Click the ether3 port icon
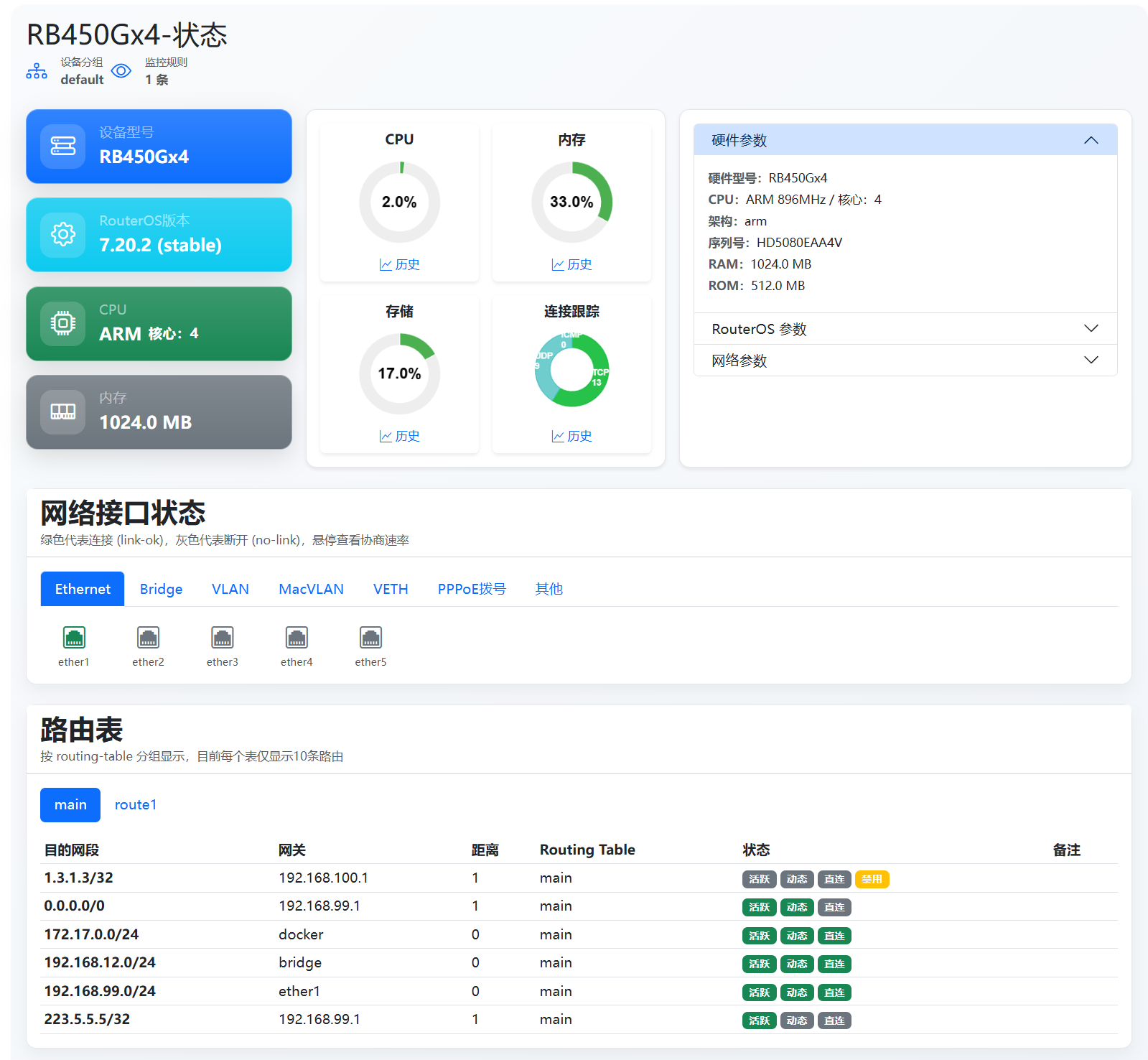 tap(223, 637)
